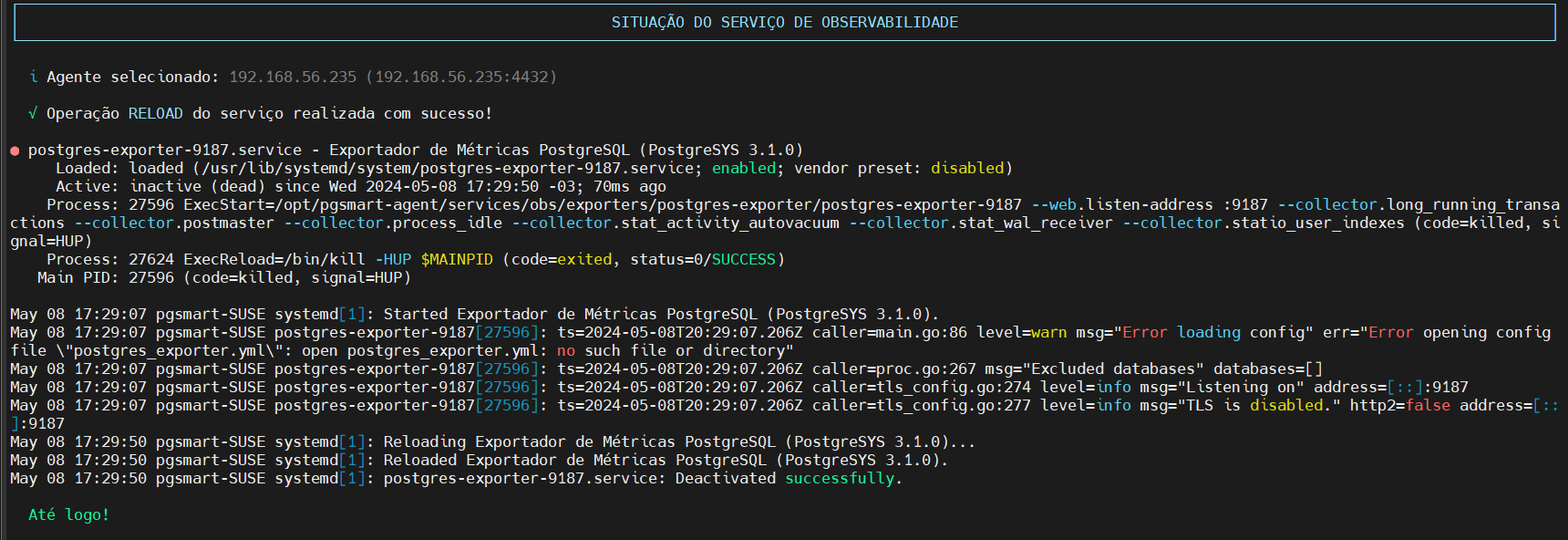Viewport: 1568px width, 540px height.
Task: Click the yellow "$MAINPID" variable
Action: pyautogui.click(x=457, y=259)
